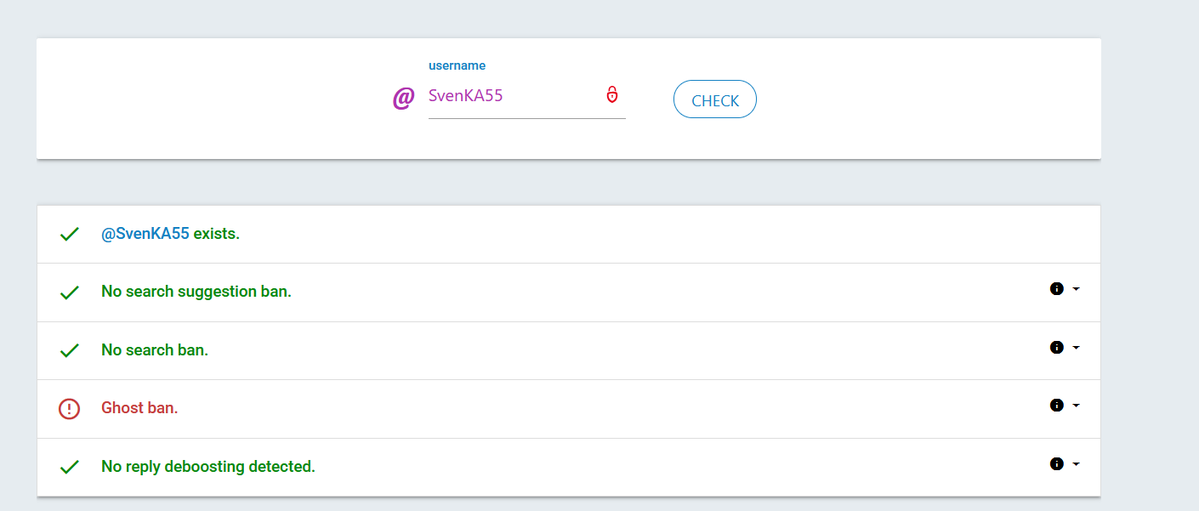1199x511 pixels.
Task: Click the CHECK button
Action: (x=715, y=99)
